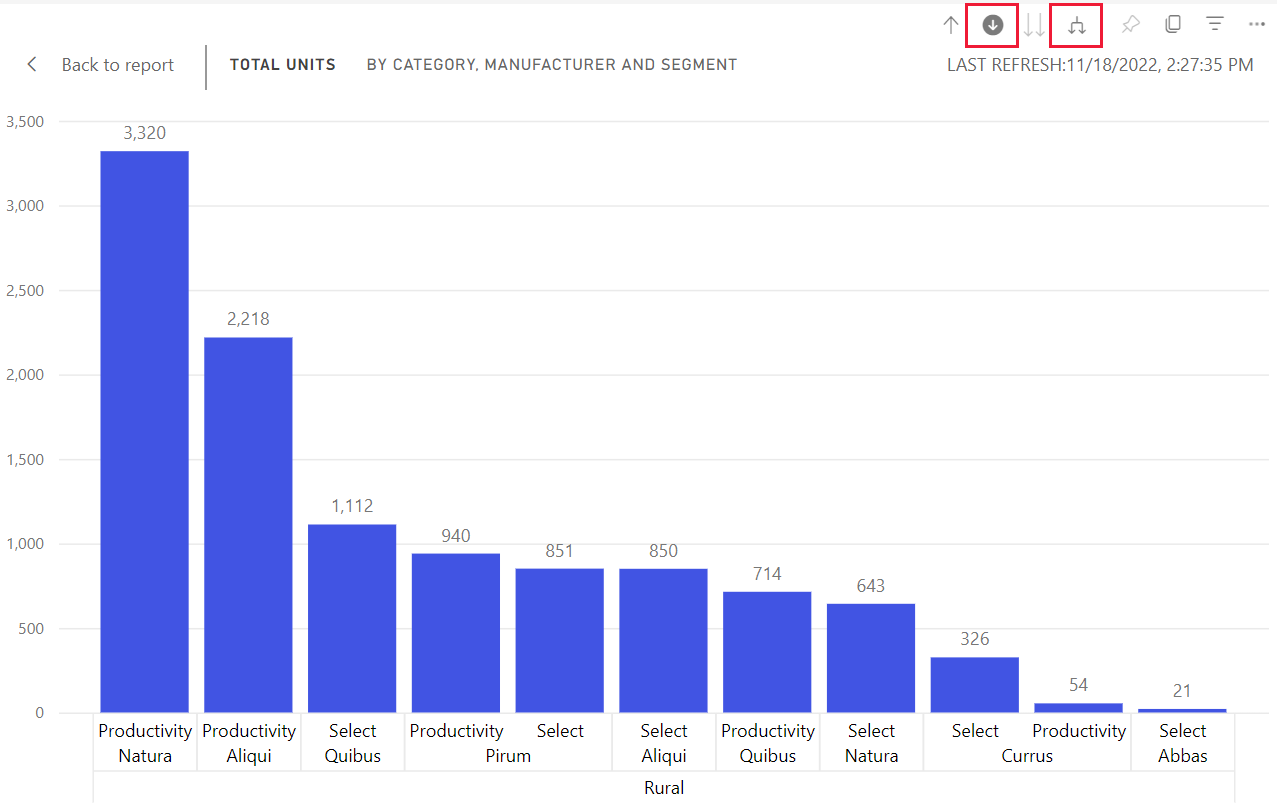1277x810 pixels.
Task: Click the Pirum manufacturer axis label
Action: tap(508, 756)
